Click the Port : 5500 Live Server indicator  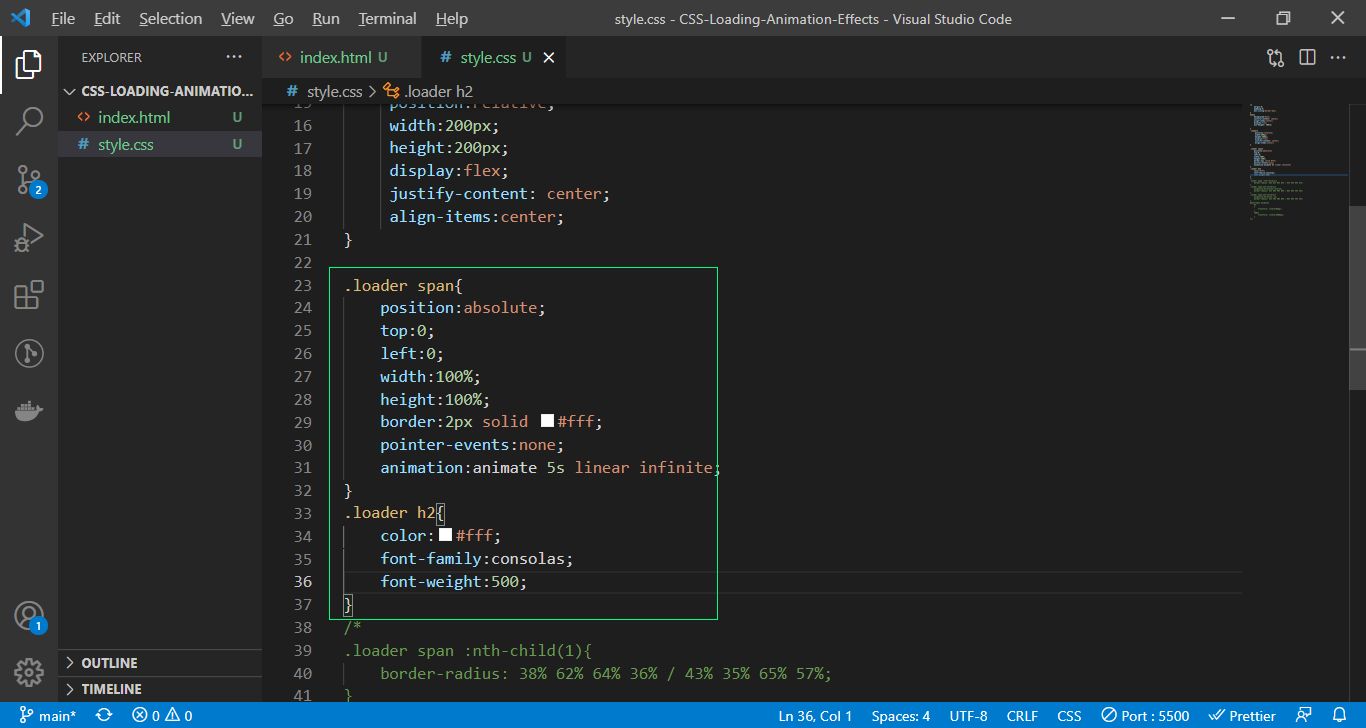pyautogui.click(x=1145, y=716)
